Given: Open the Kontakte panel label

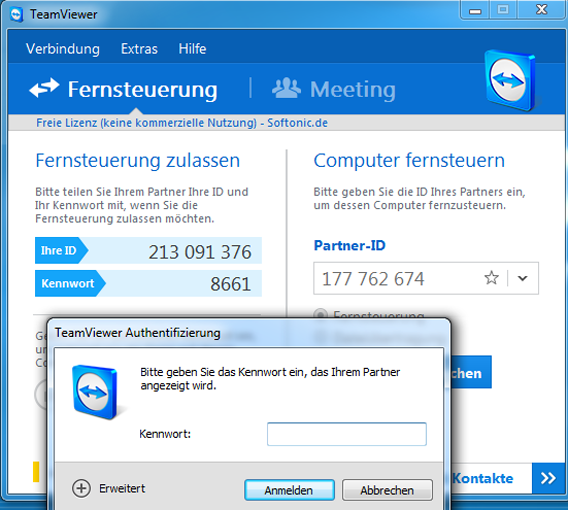Looking at the screenshot, I should pyautogui.click(x=483, y=478).
